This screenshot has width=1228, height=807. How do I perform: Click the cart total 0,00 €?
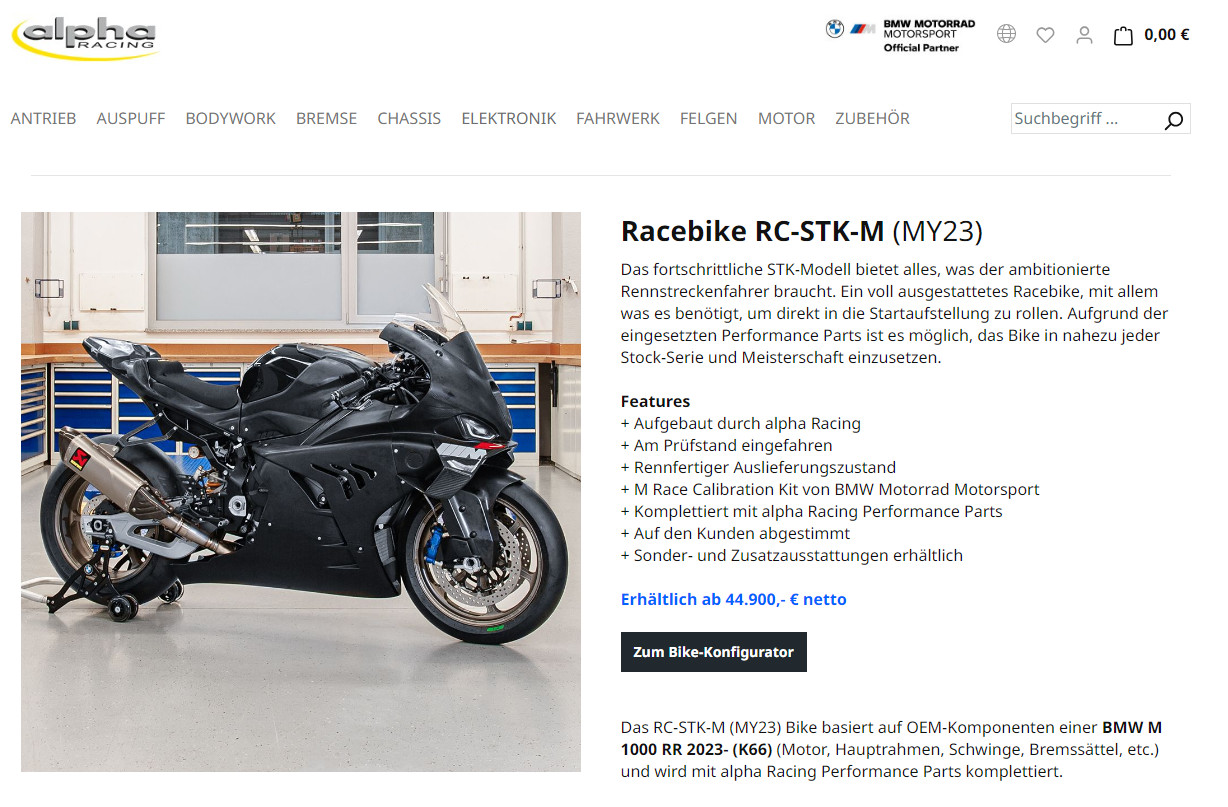click(x=1166, y=35)
